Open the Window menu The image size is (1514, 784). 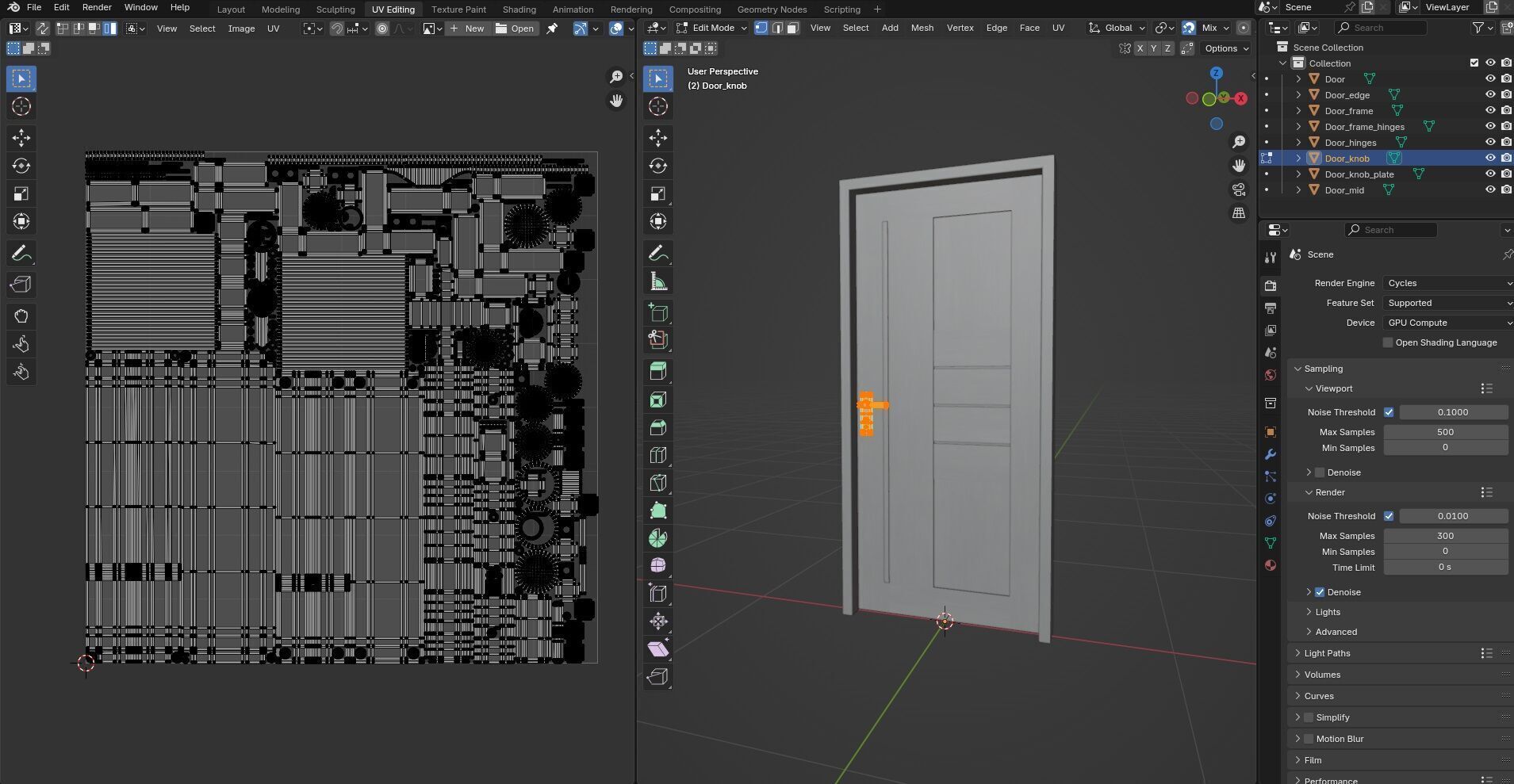(140, 7)
